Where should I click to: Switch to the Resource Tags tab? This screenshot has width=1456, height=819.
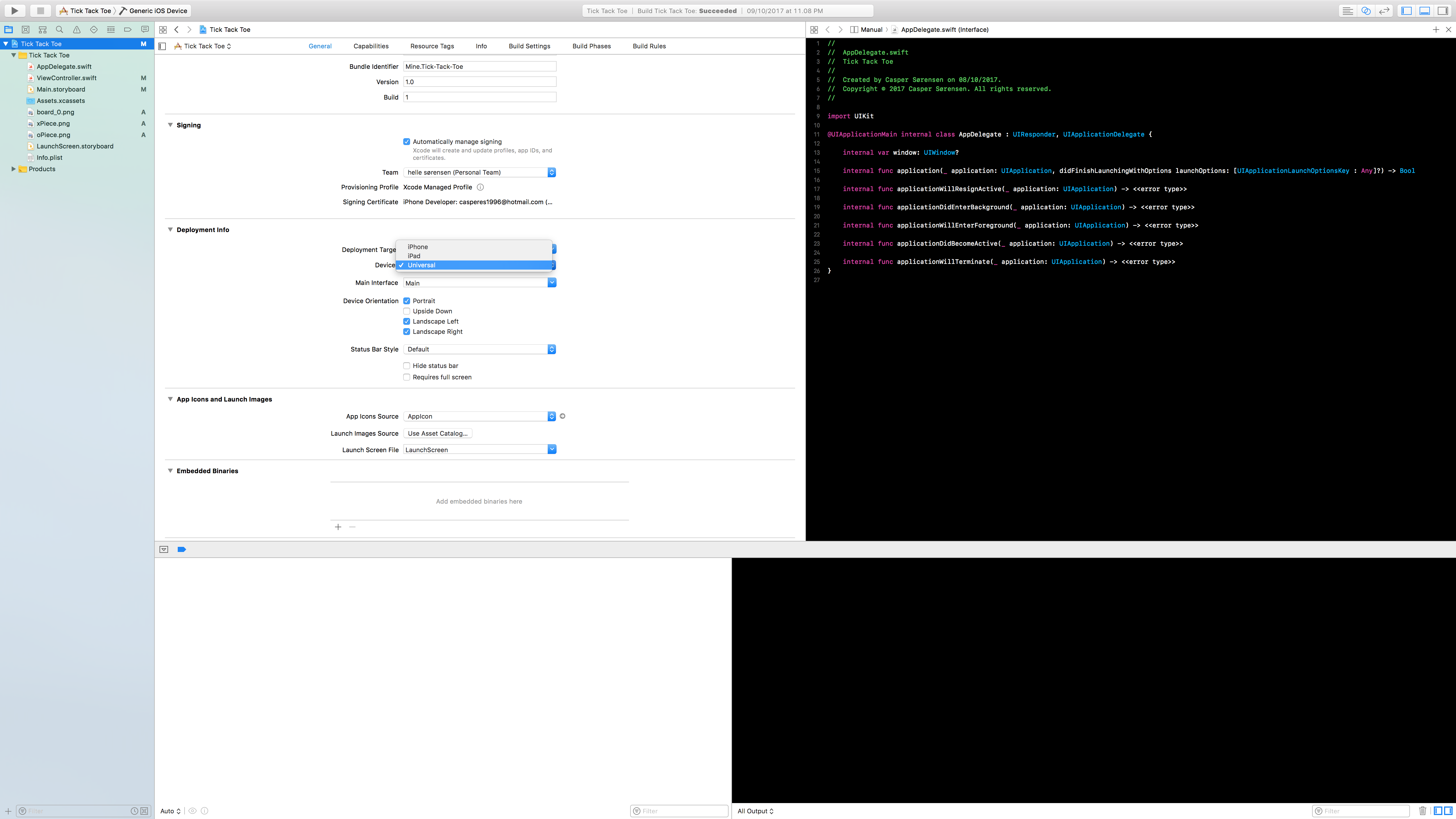click(x=432, y=46)
